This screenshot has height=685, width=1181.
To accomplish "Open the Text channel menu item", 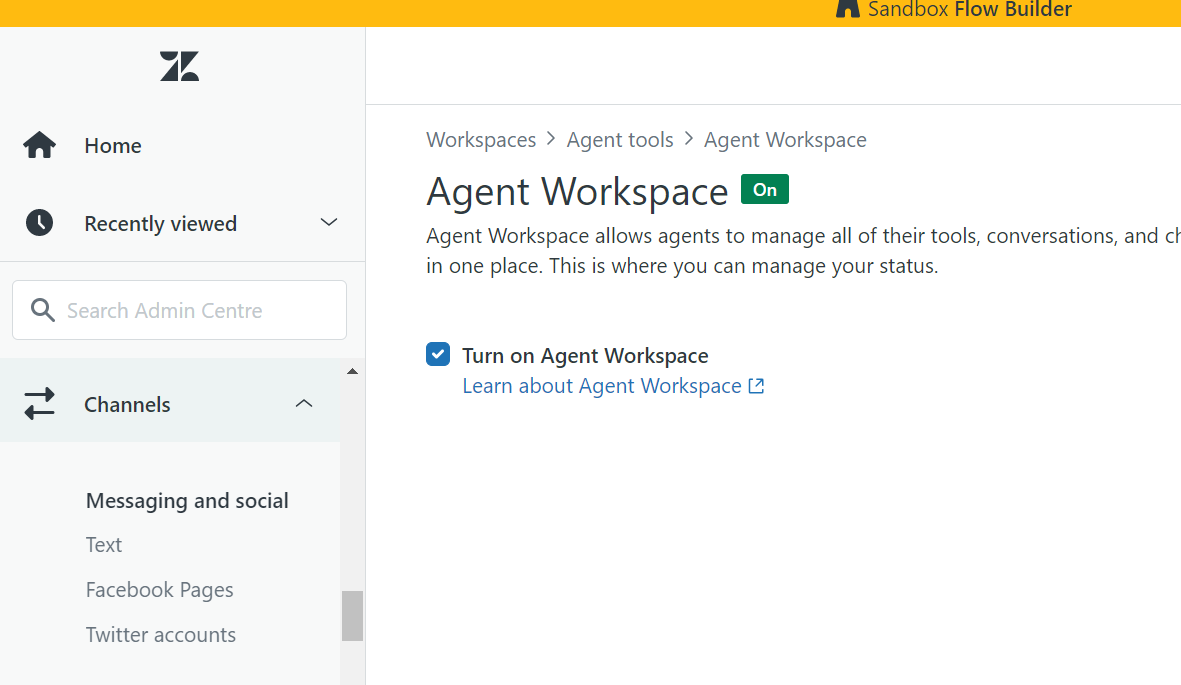I will 104,545.
